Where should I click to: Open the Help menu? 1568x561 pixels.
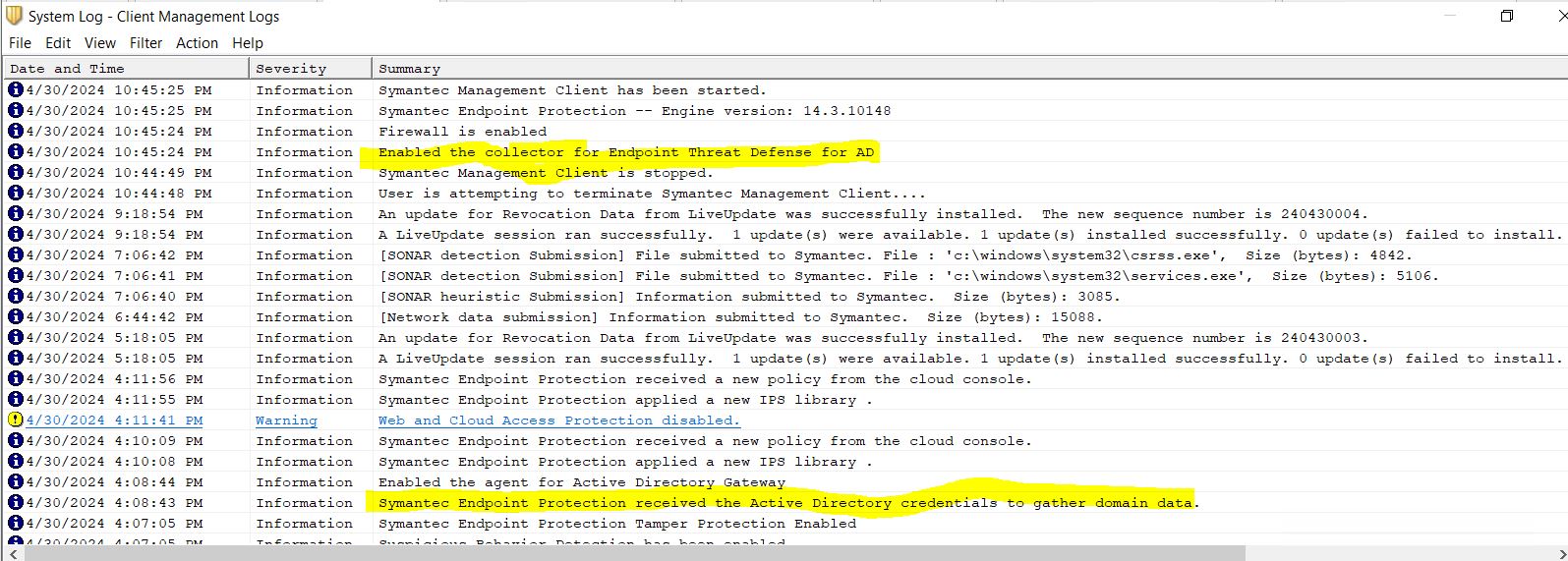(x=248, y=43)
